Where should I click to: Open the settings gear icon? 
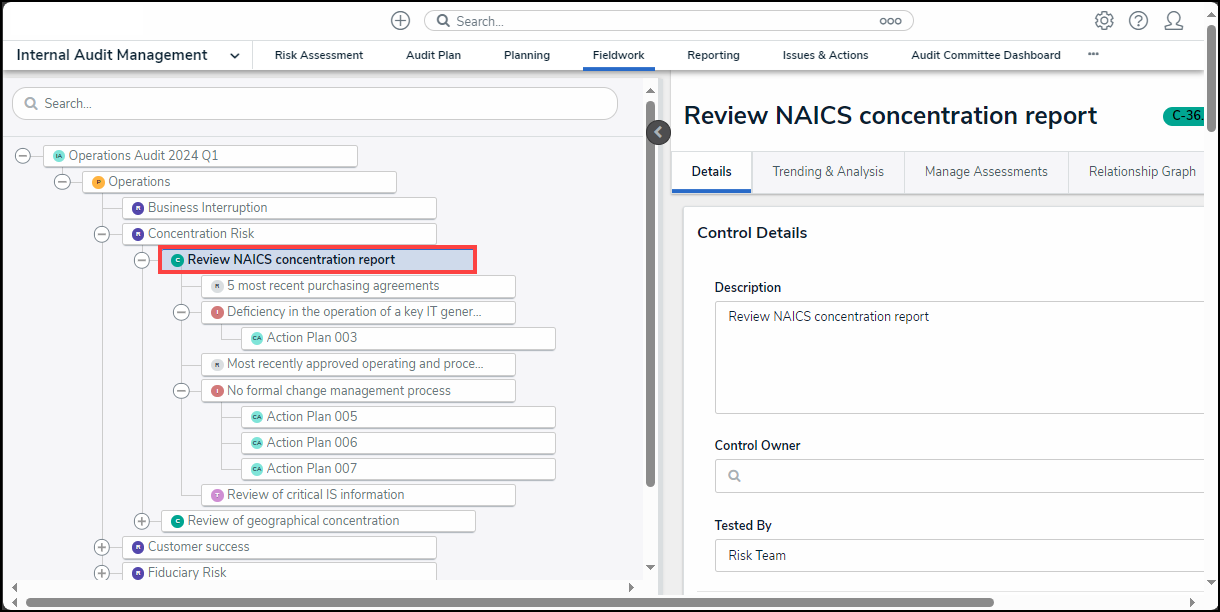[1104, 21]
